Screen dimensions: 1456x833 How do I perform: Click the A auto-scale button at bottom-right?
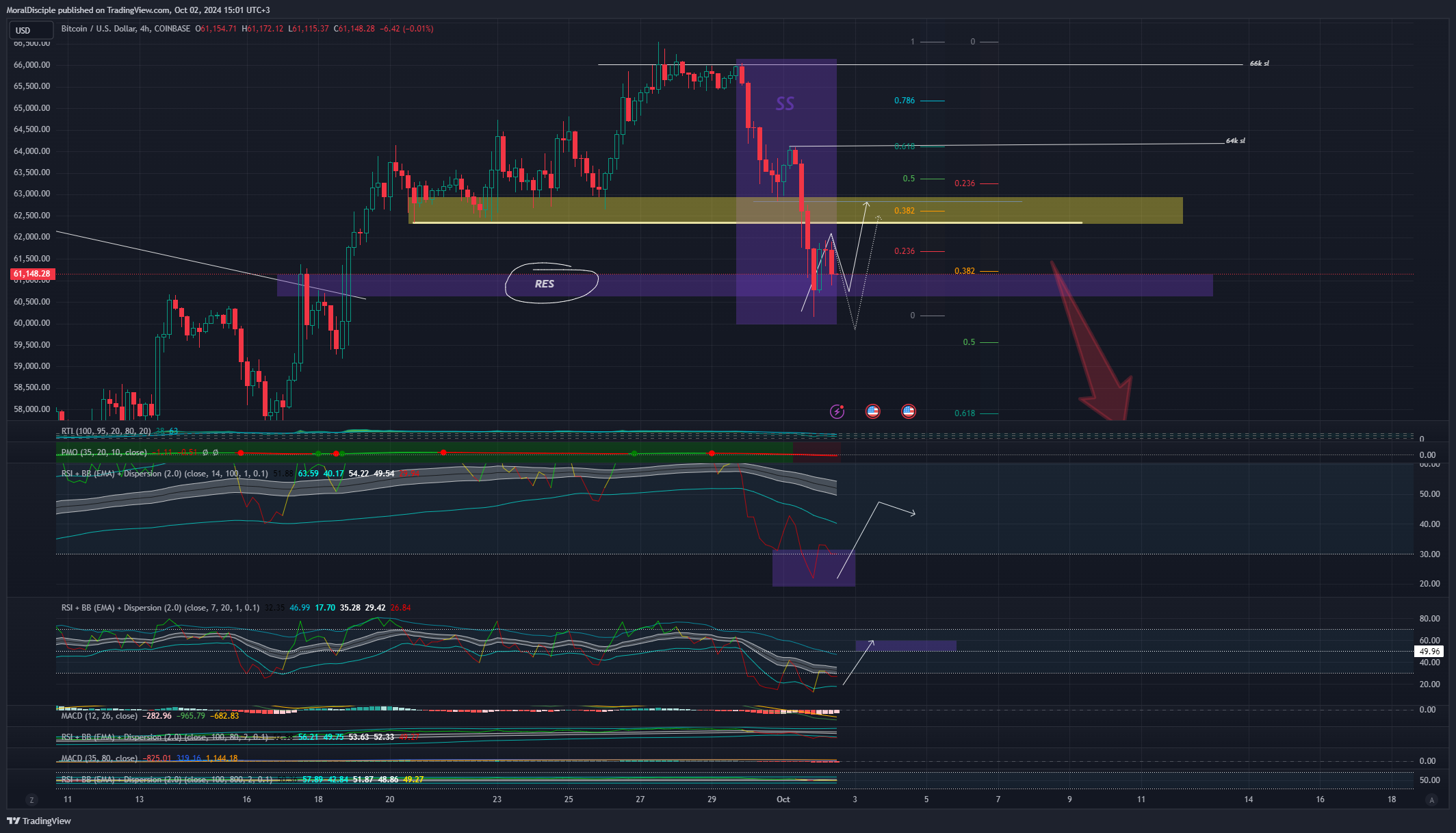[1431, 799]
